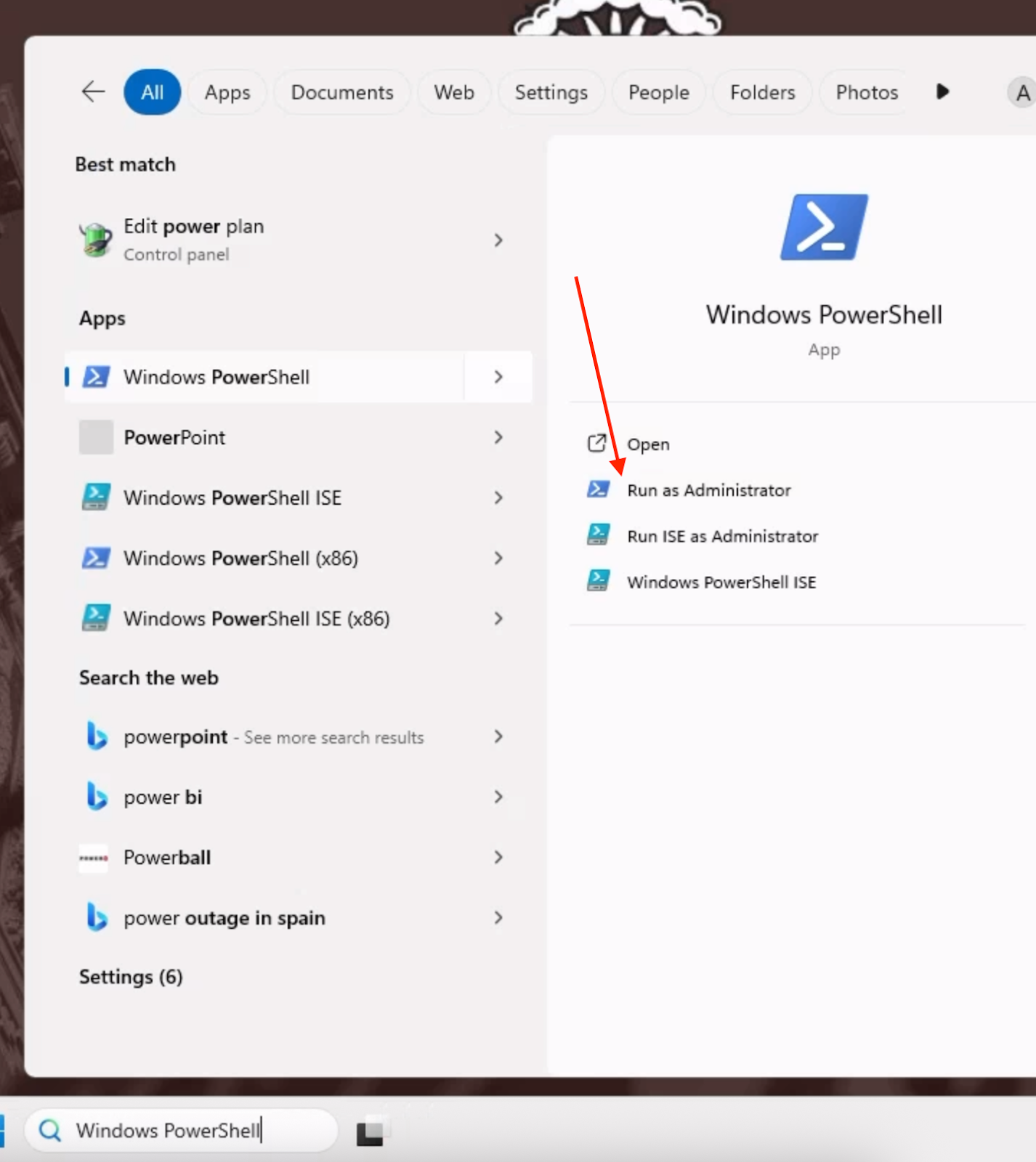Show more filter tabs with play arrow
This screenshot has height=1162, width=1036.
pyautogui.click(x=943, y=92)
